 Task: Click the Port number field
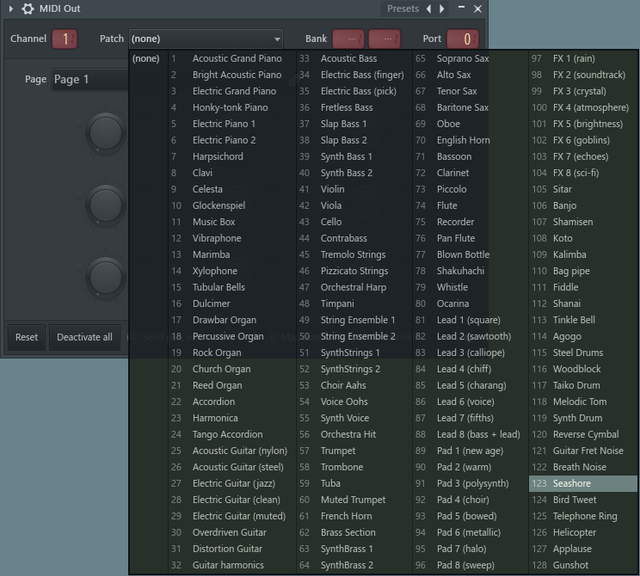pos(462,39)
